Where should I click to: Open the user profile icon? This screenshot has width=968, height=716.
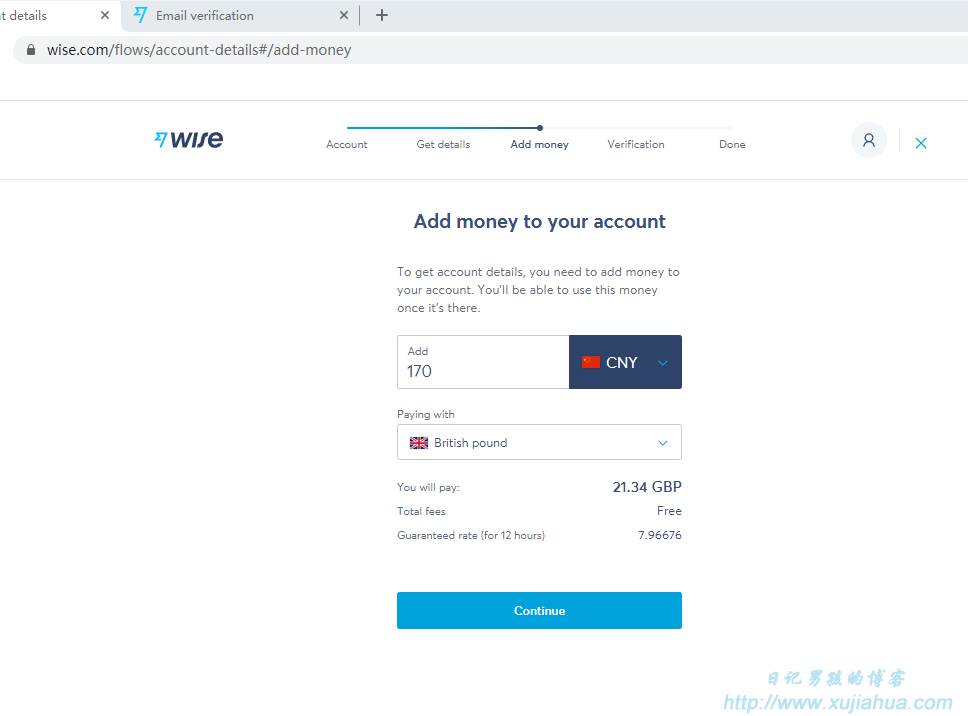(x=869, y=141)
